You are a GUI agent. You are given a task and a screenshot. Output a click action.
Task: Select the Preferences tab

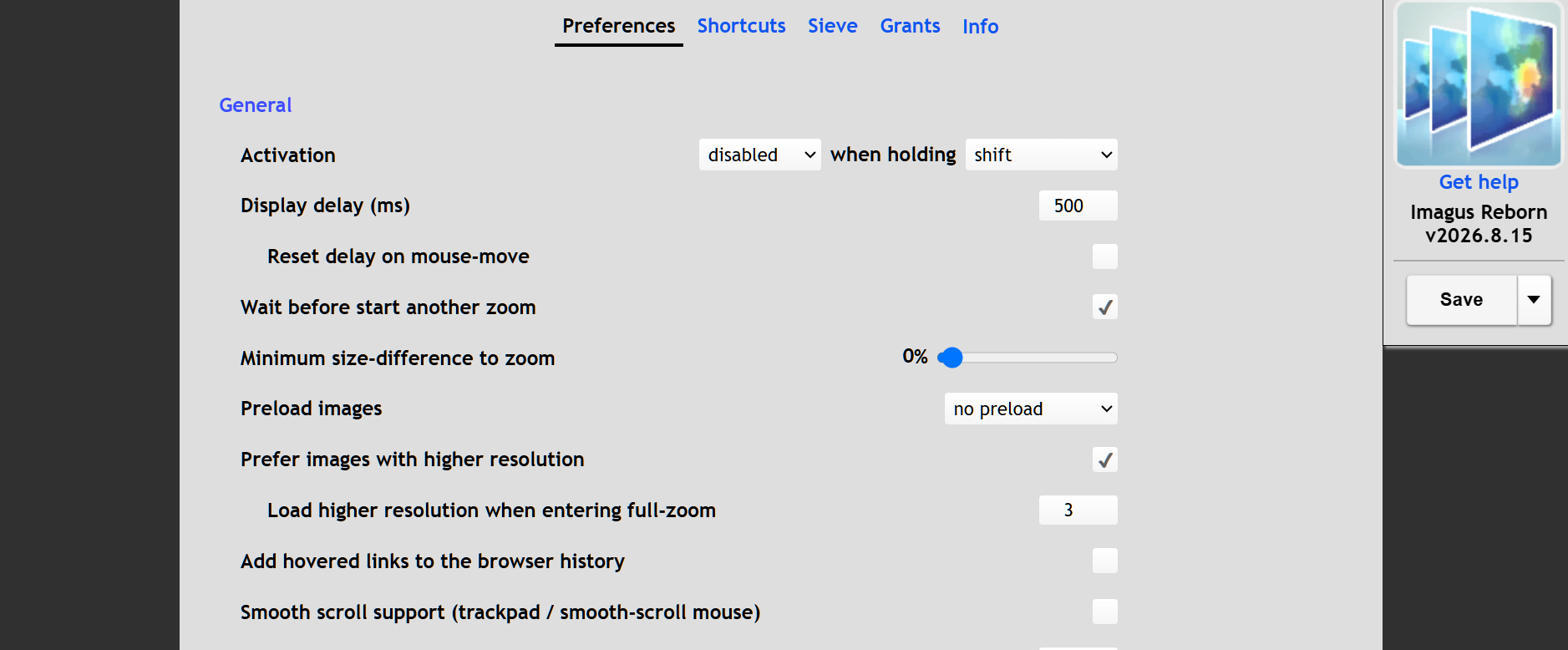(x=618, y=26)
